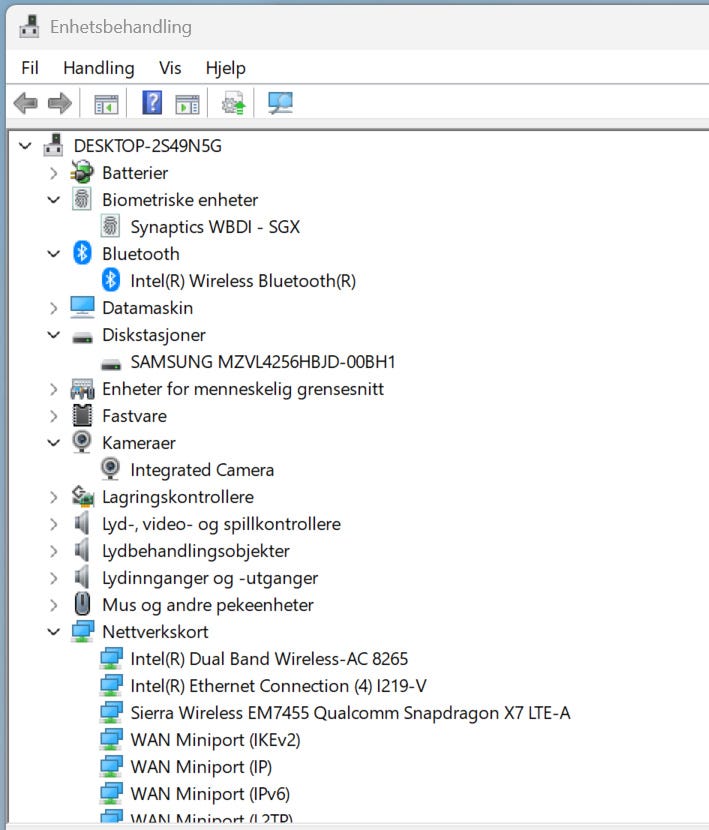Screen dimensions: 709x830
Task: Click the Synaptics WBDI fingerprint icon
Action: tap(110, 227)
